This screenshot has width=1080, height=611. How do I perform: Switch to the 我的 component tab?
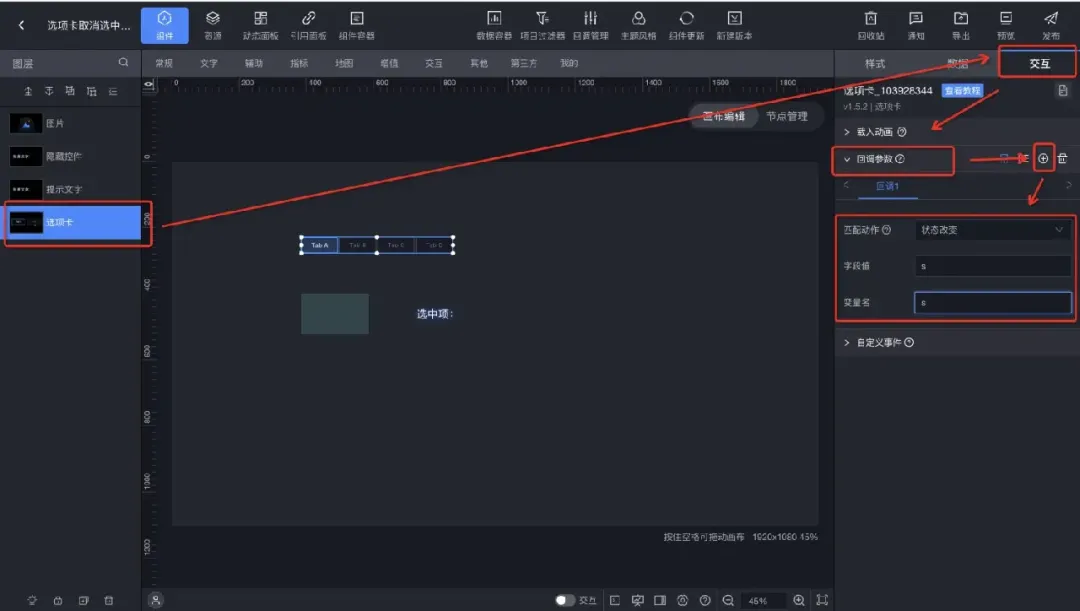pos(569,63)
